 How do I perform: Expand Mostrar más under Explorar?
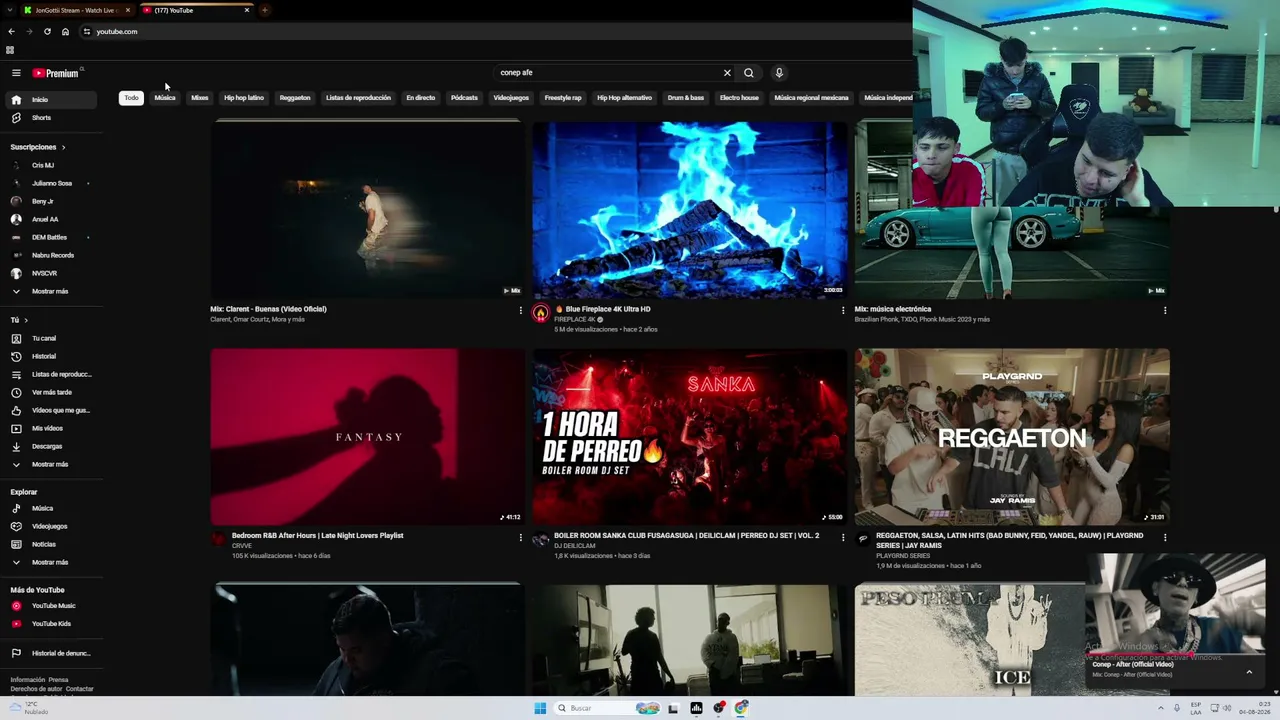coord(49,563)
